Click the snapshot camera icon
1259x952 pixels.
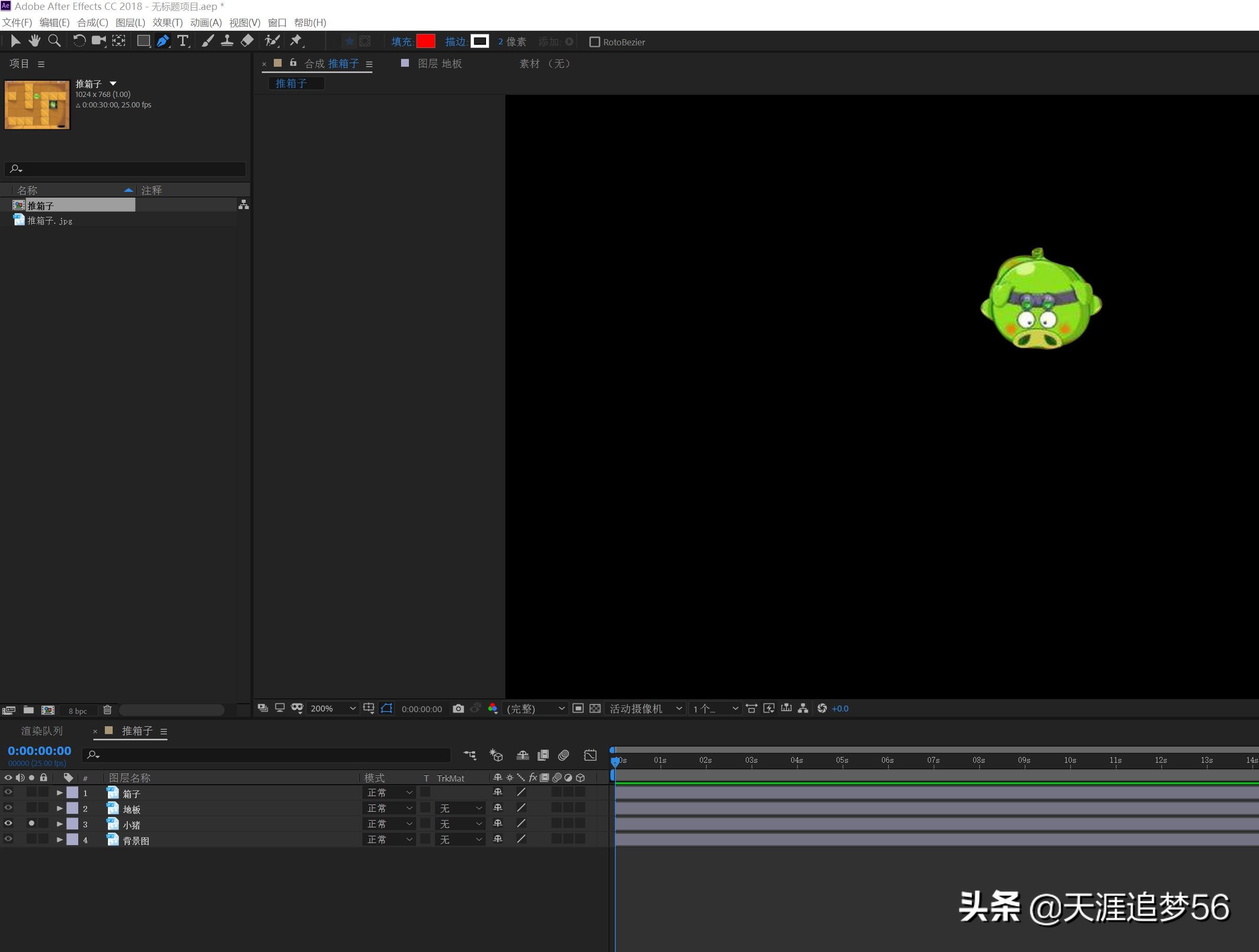[458, 709]
